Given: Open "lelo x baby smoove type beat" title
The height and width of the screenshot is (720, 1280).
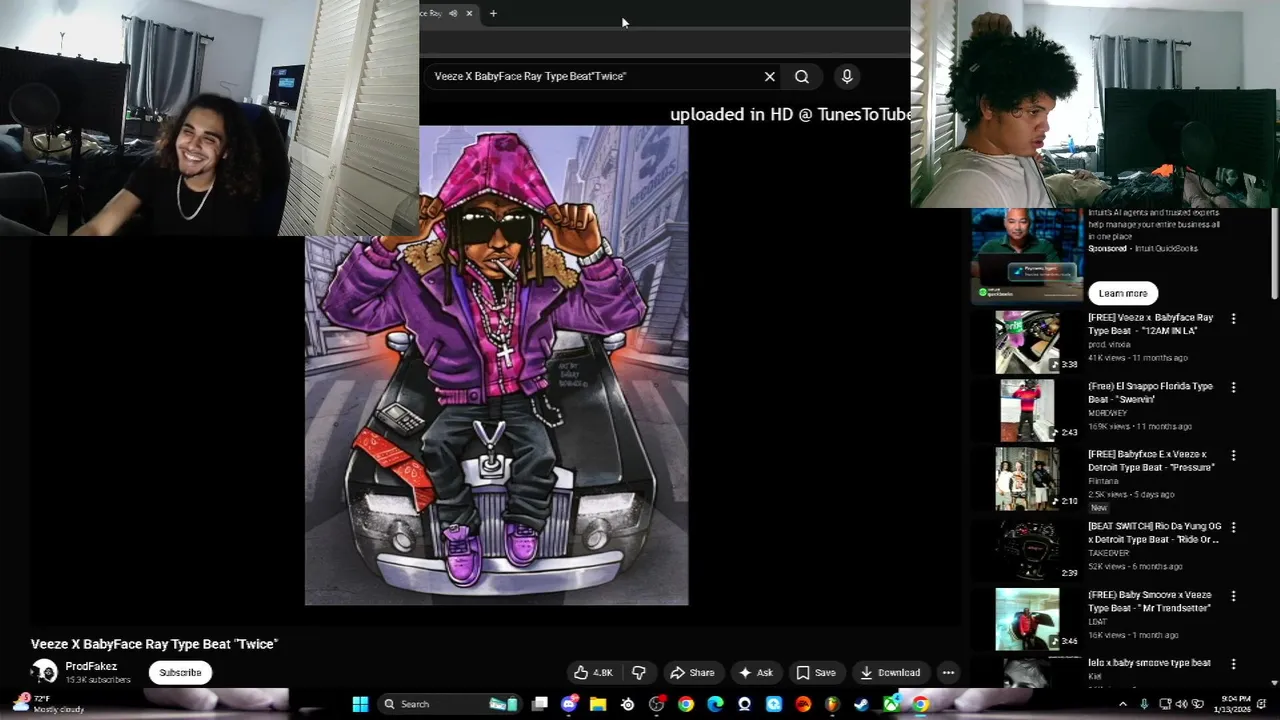Looking at the screenshot, I should (1149, 663).
